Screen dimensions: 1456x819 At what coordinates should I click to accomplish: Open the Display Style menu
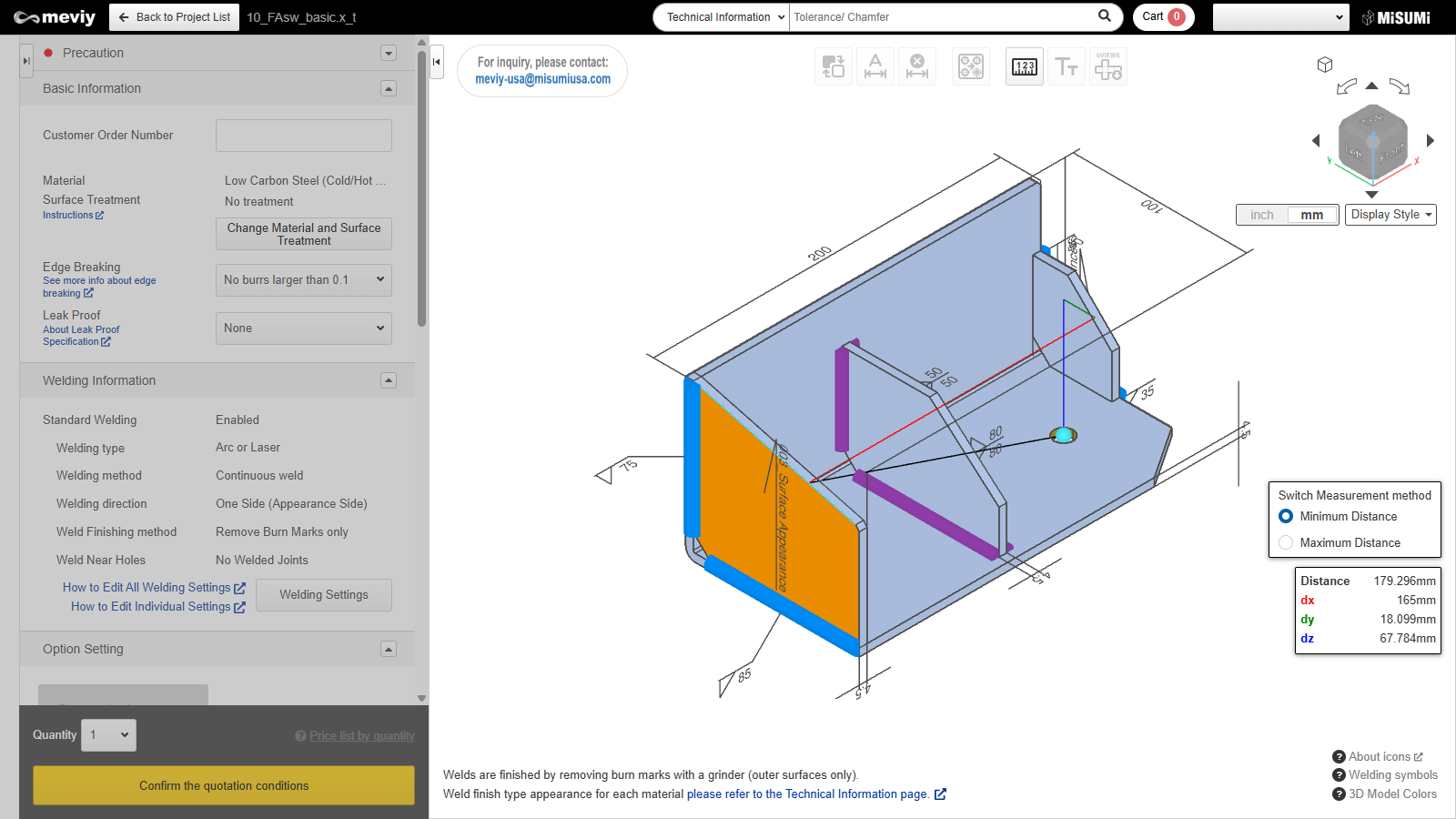[1390, 215]
